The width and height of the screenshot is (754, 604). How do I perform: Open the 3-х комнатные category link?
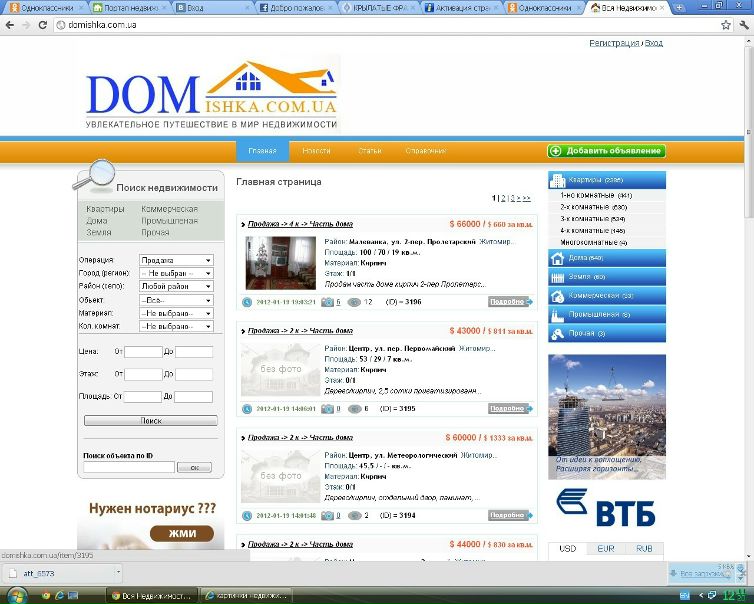(x=592, y=219)
